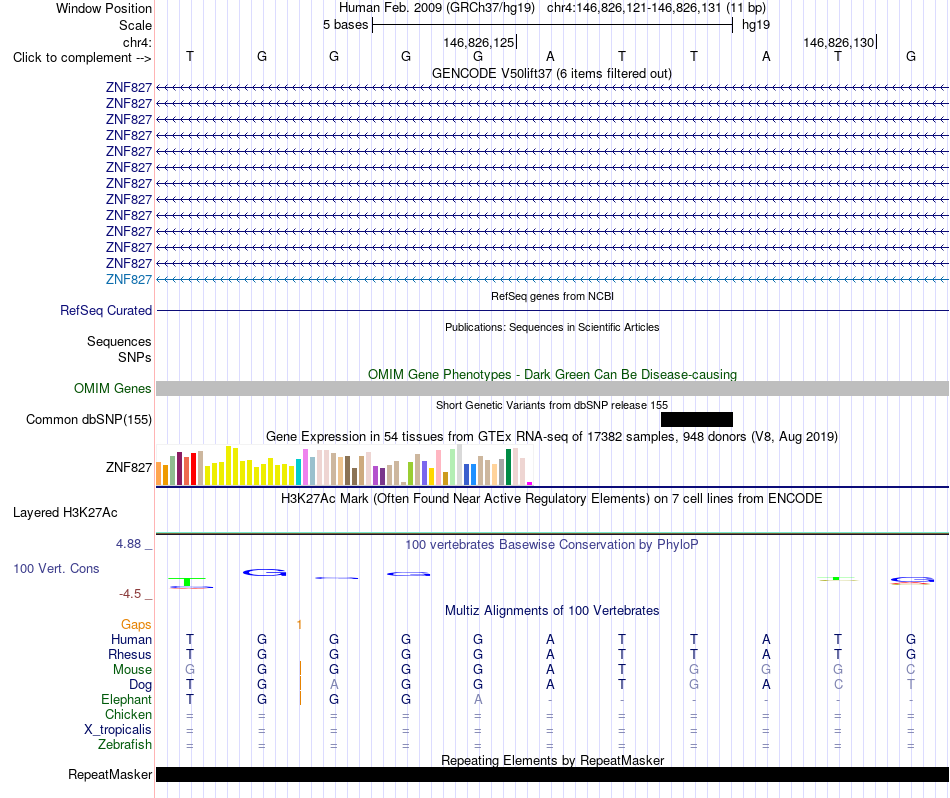
Task: Click the Sequences track label
Action: point(119,341)
